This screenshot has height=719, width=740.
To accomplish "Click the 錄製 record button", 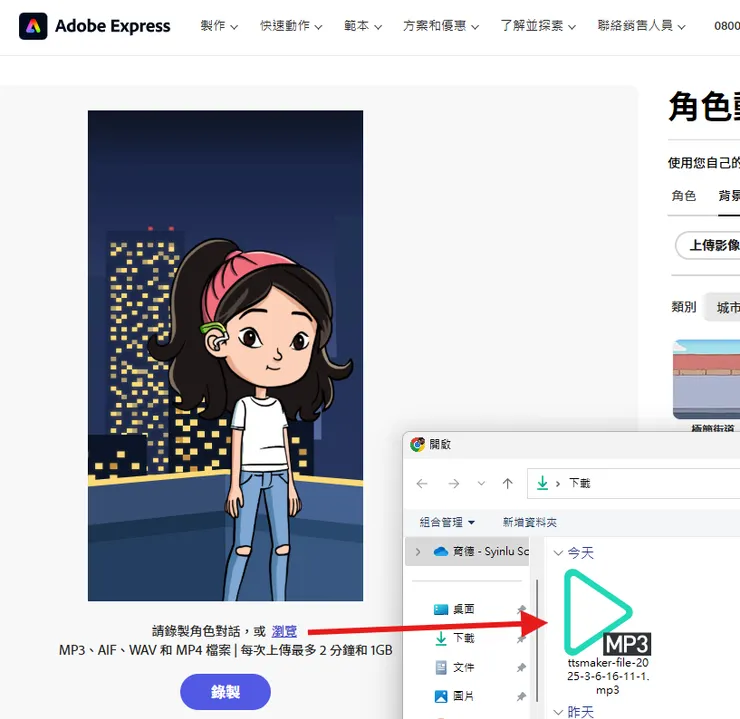I will point(225,692).
